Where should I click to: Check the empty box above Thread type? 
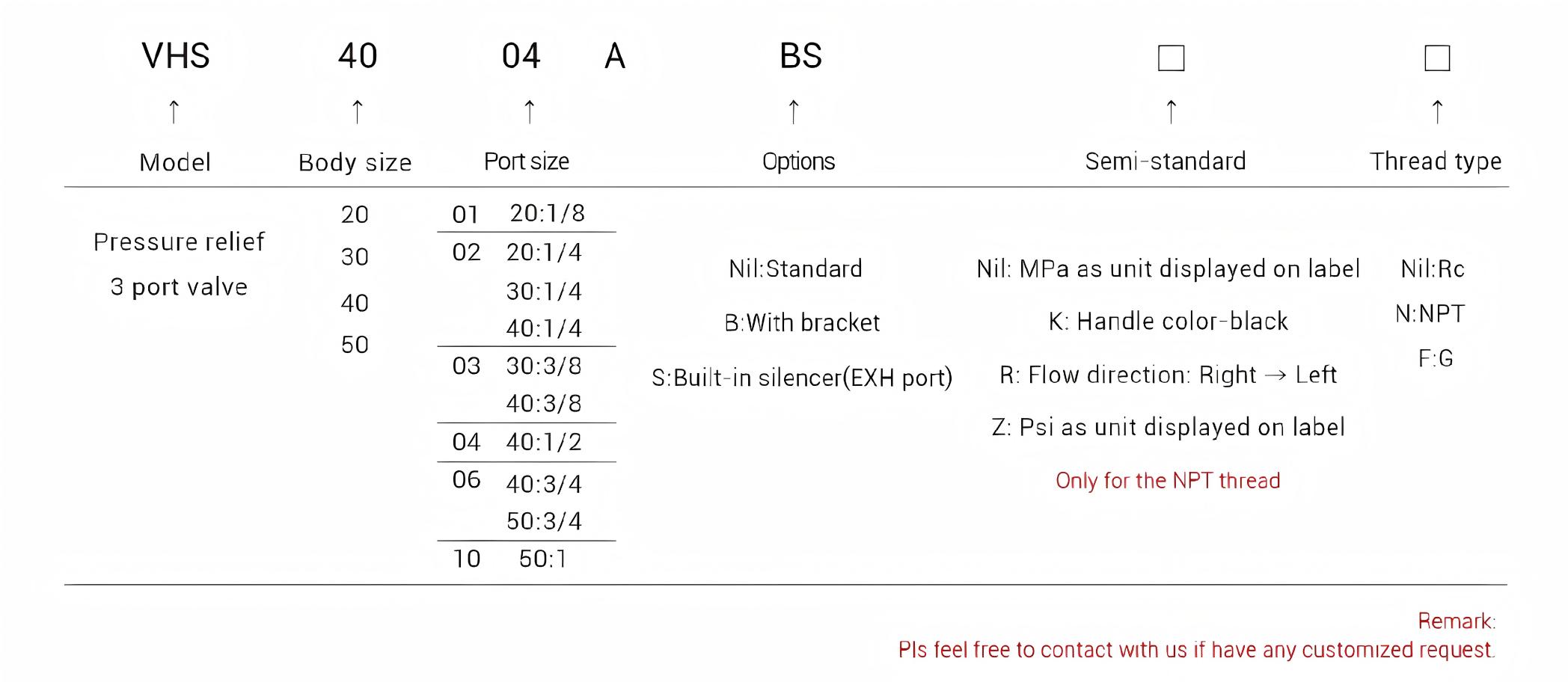tap(1437, 58)
